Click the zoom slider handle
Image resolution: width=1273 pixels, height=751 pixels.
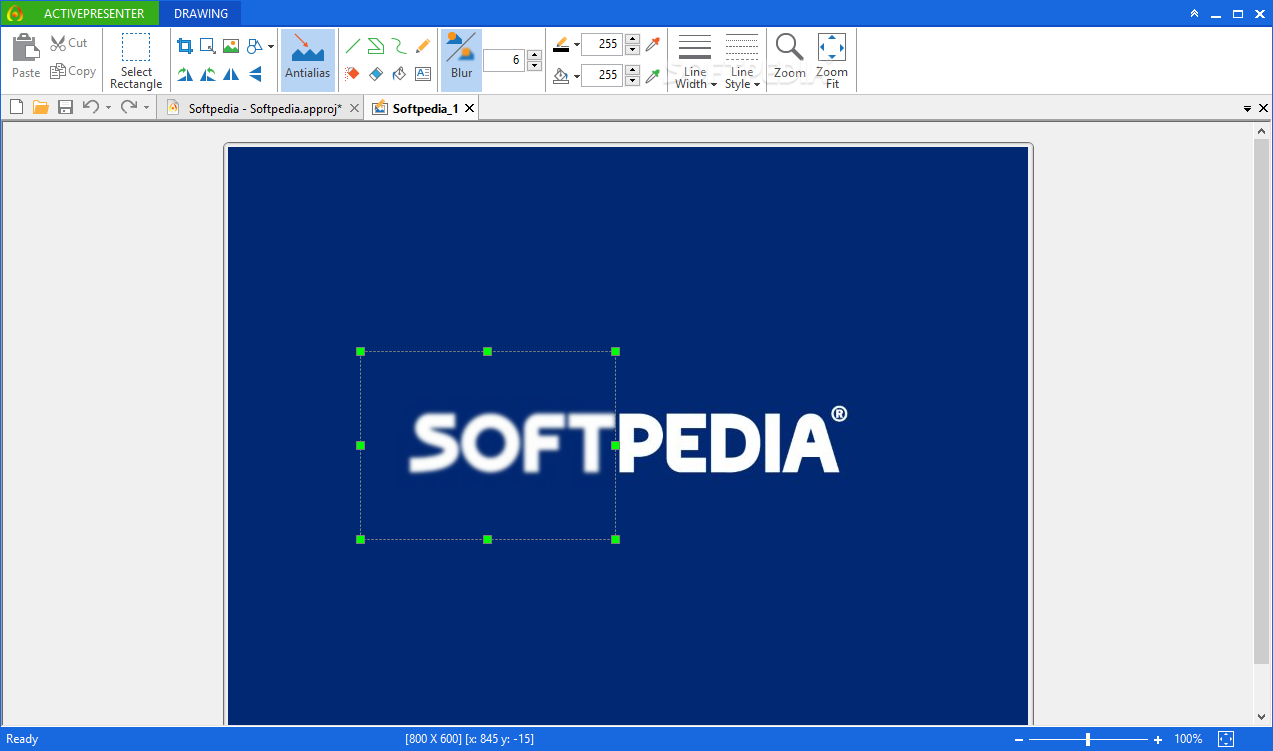[1088, 739]
